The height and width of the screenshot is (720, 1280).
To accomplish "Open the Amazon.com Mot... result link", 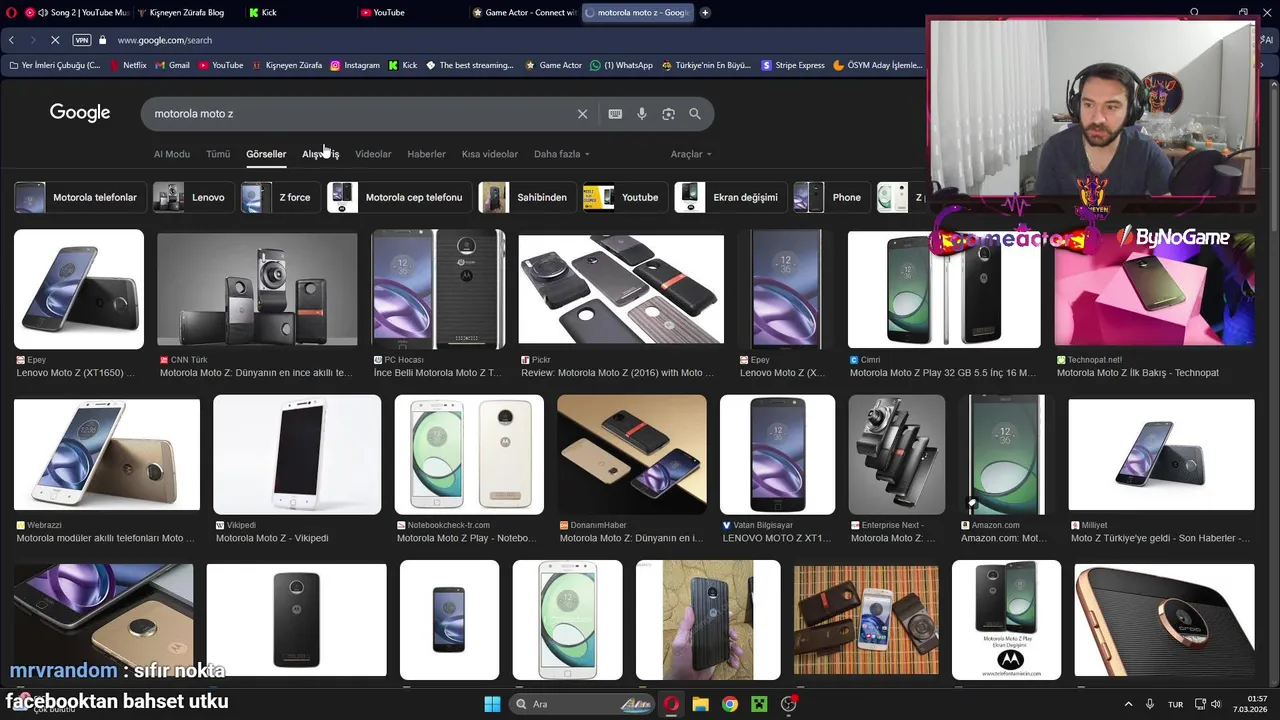I will coord(1004,538).
